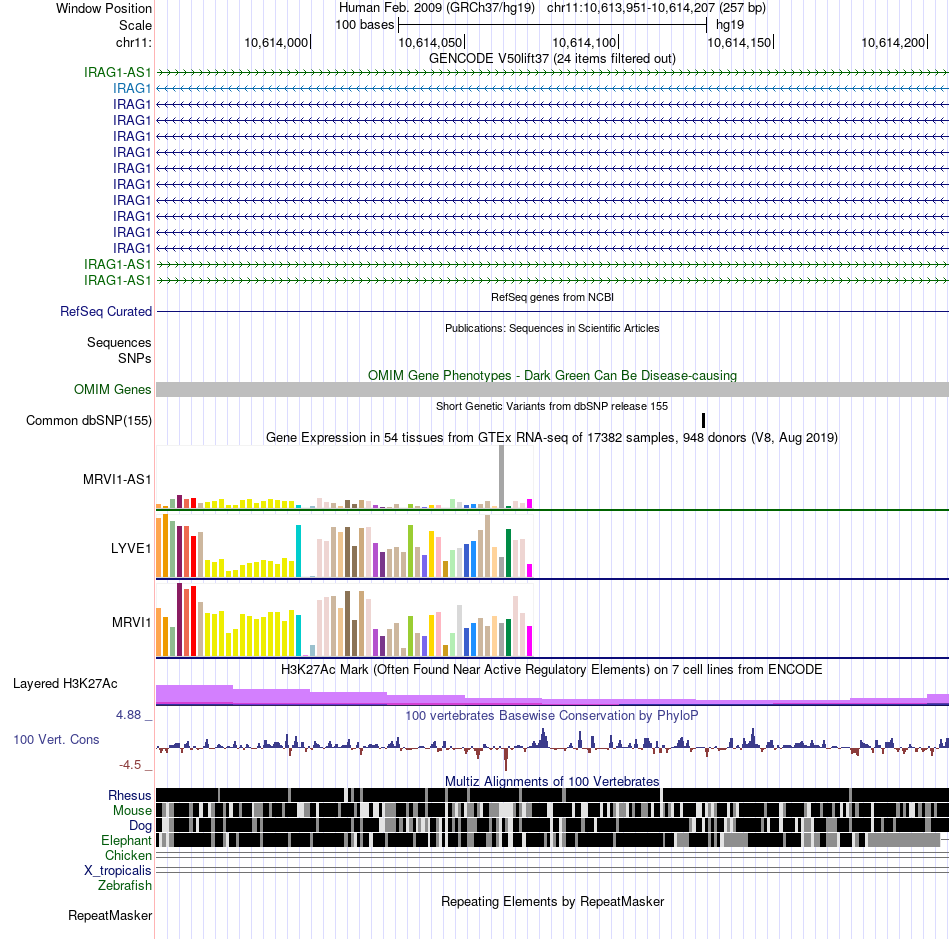Click the SNPs track label
Image resolution: width=950 pixels, height=939 pixels.
pos(135,358)
